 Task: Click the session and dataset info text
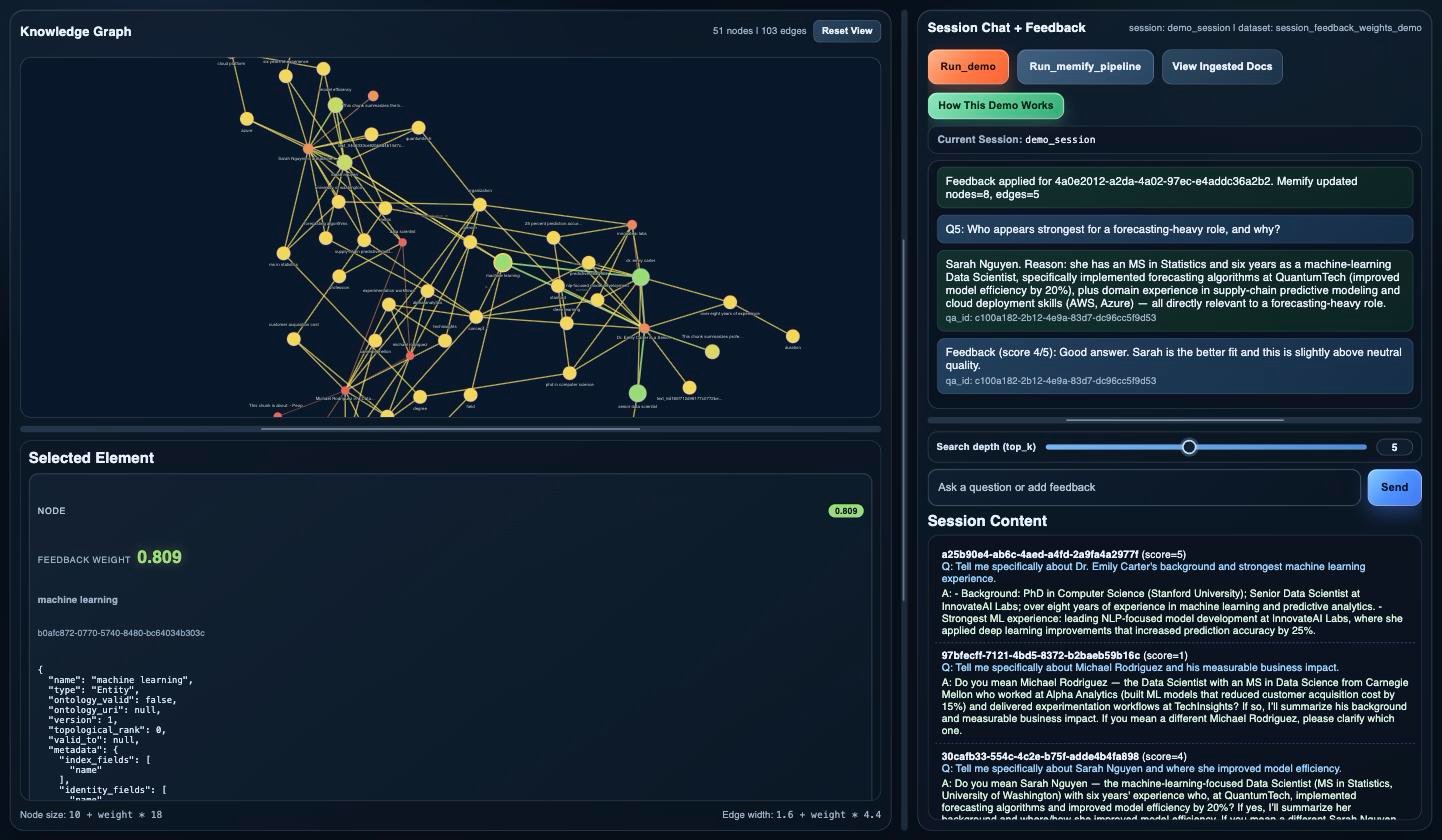pos(1275,28)
